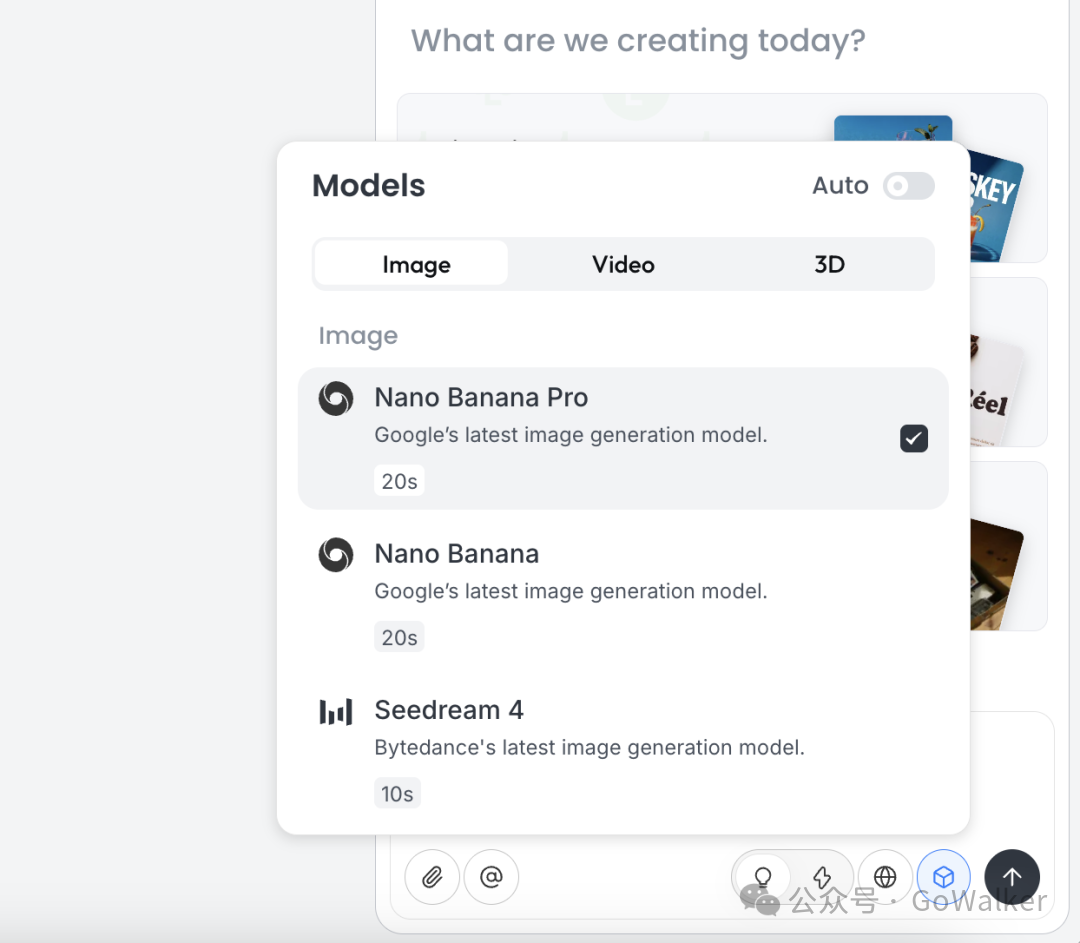Open the models cube icon
Image resolution: width=1080 pixels, height=943 pixels.
pyautogui.click(x=944, y=877)
